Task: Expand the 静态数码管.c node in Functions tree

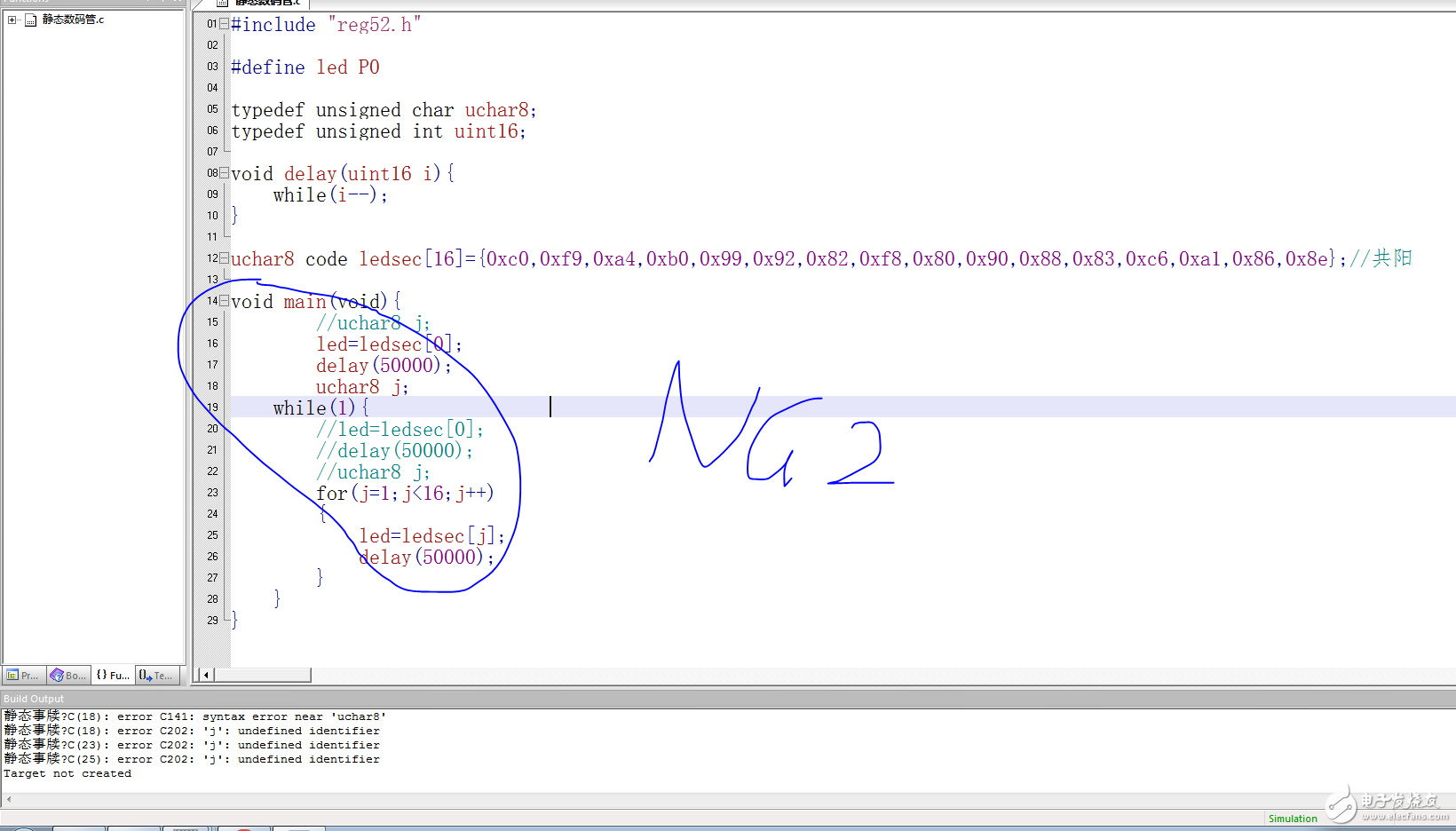Action: coord(12,20)
